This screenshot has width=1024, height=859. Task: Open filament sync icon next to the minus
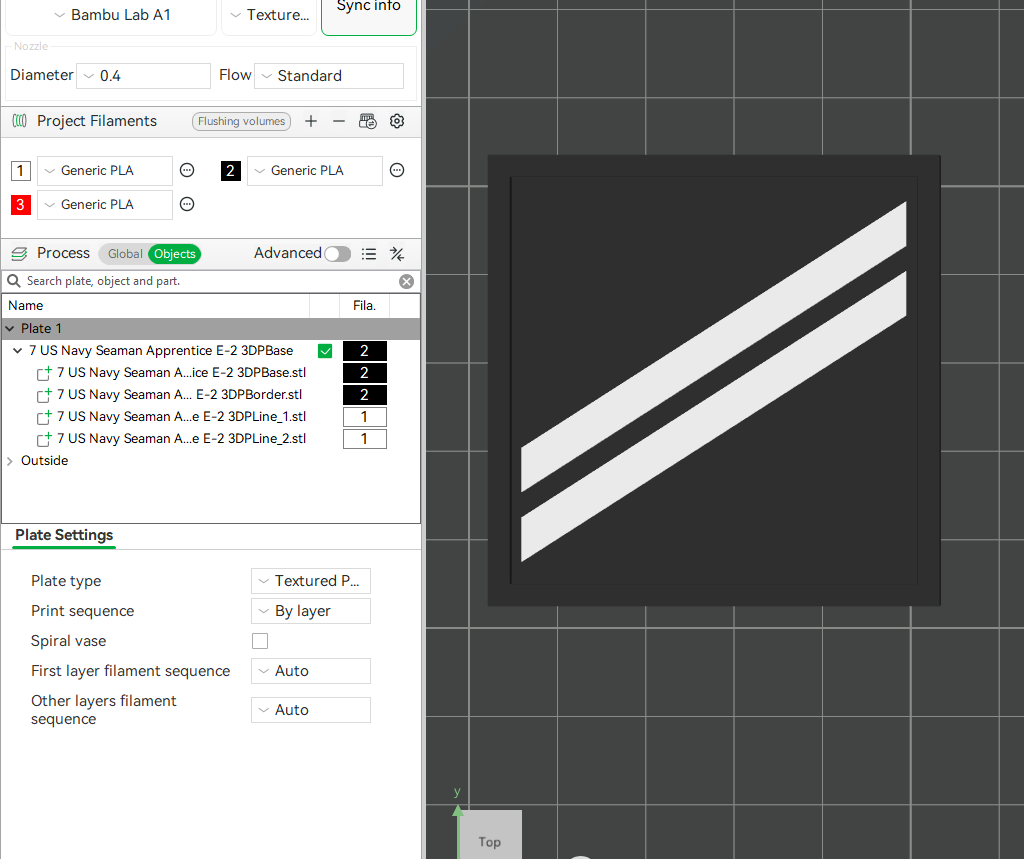click(x=367, y=120)
